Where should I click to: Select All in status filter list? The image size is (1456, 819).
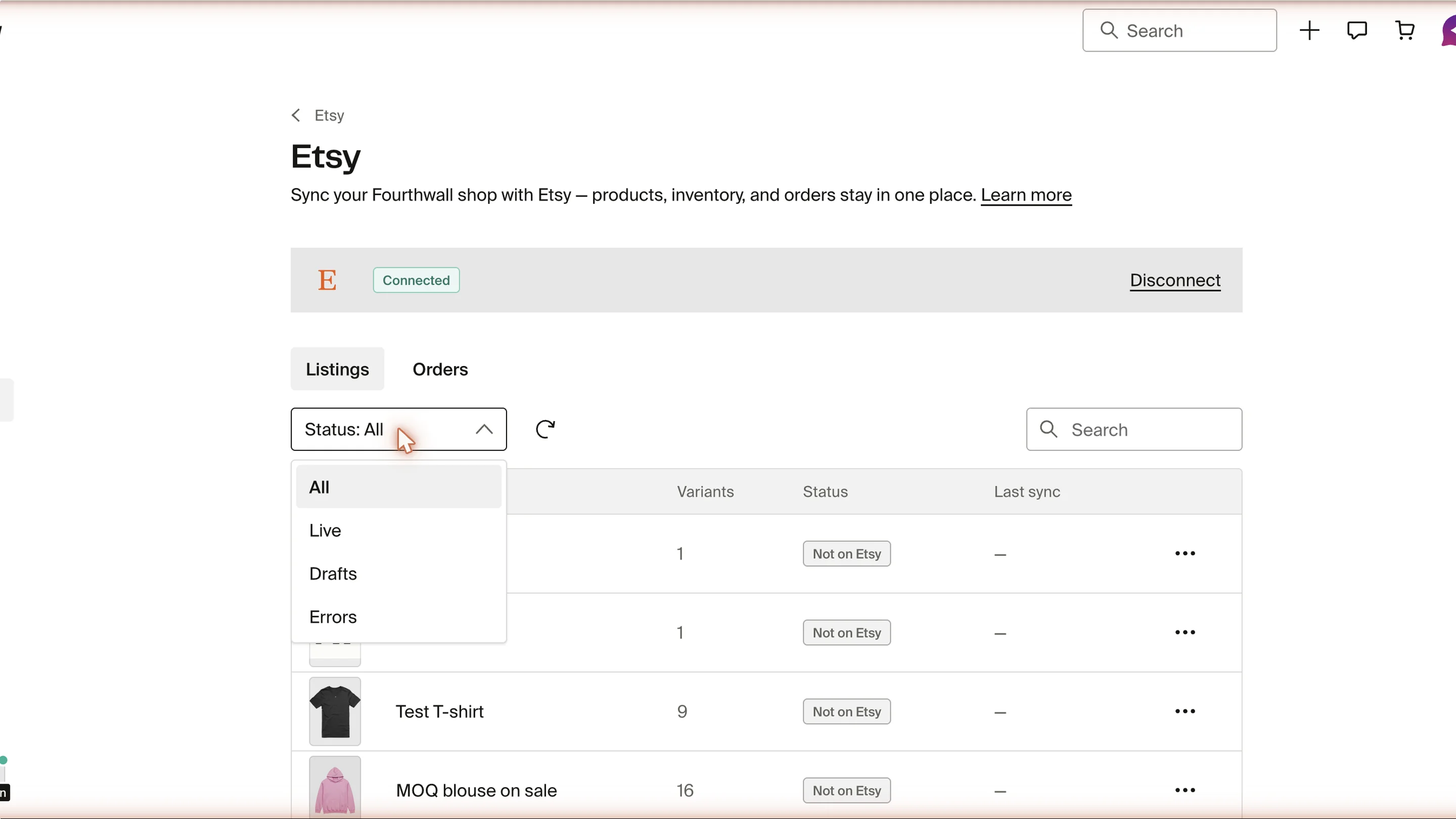[398, 487]
